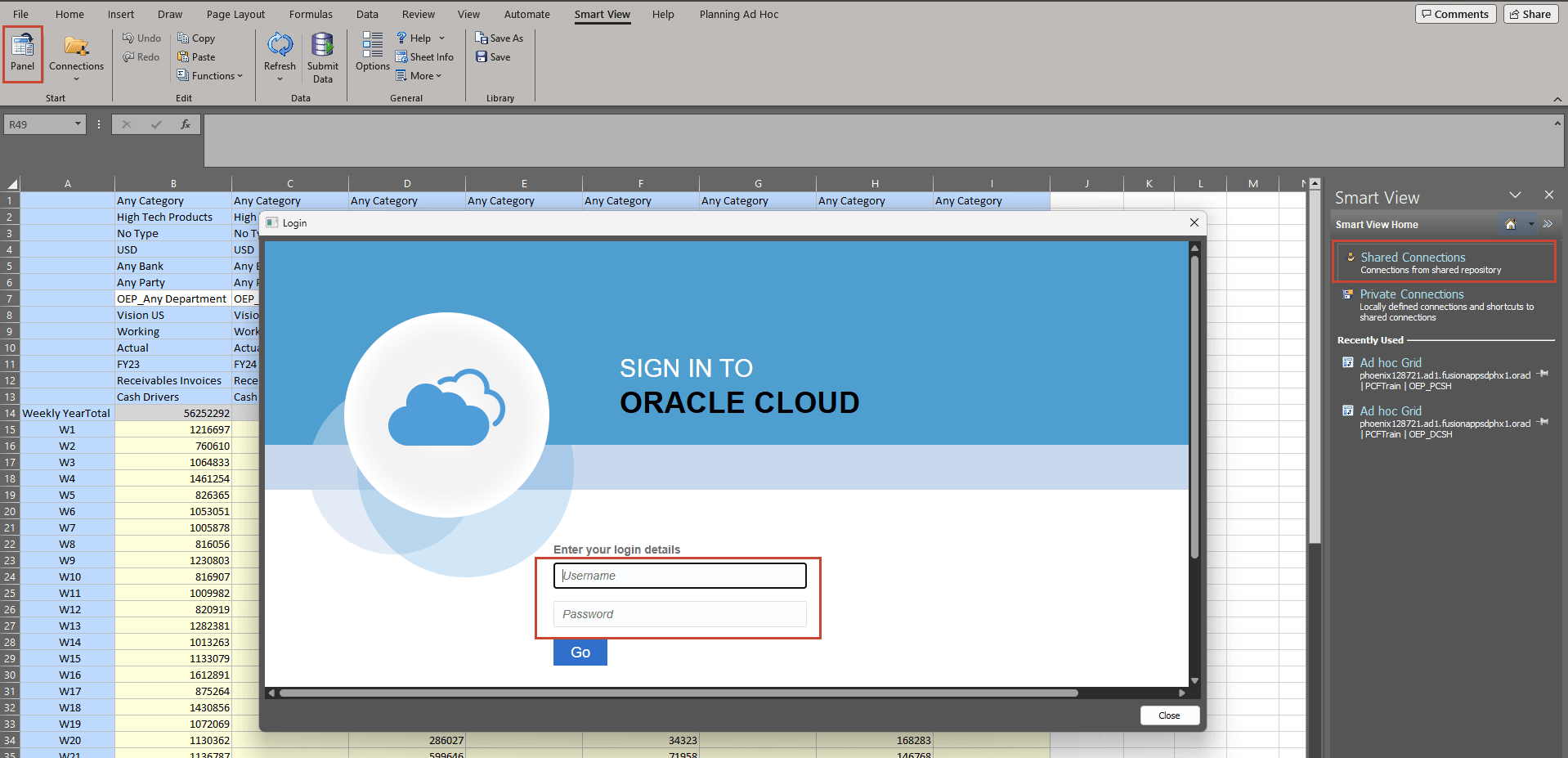The image size is (1568, 758).
Task: Open the Name Box dropdown arrow
Action: (x=78, y=124)
